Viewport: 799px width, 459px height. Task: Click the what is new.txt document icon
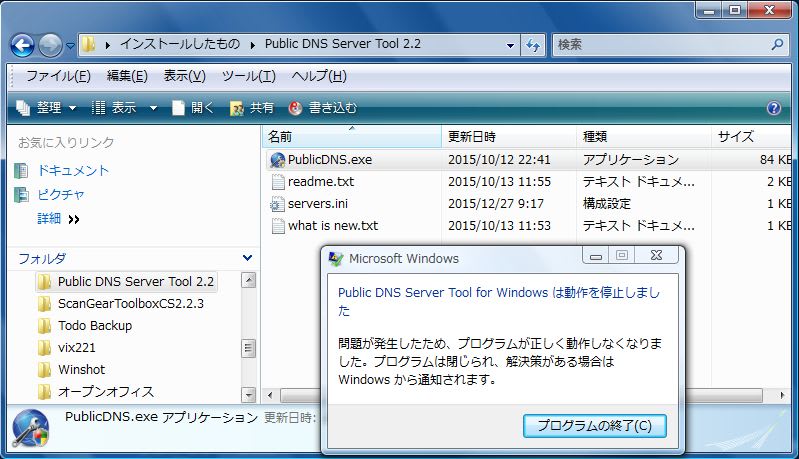coord(278,226)
